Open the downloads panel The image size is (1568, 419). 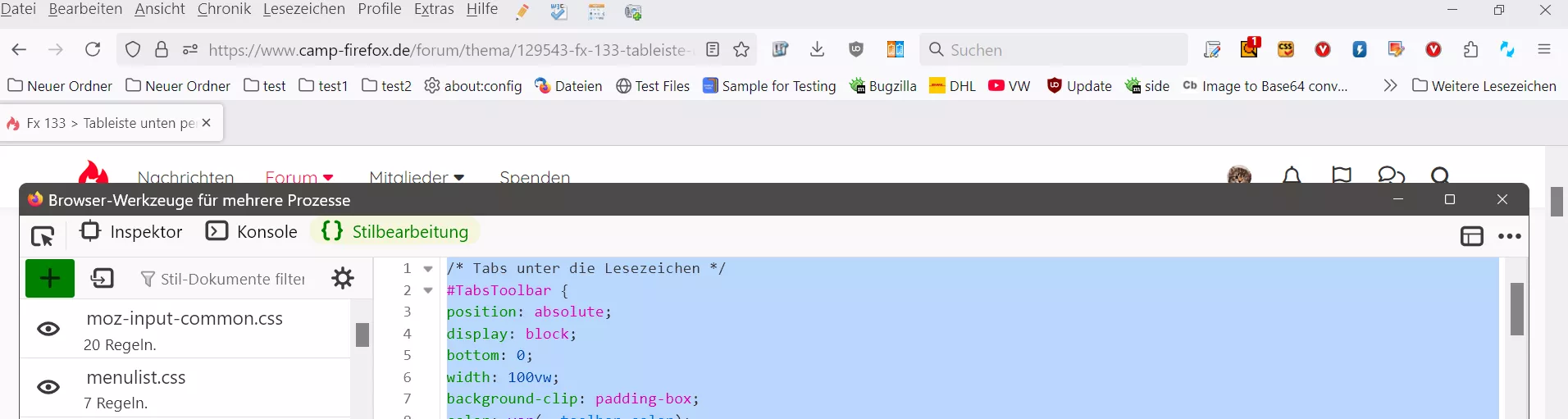[817, 50]
